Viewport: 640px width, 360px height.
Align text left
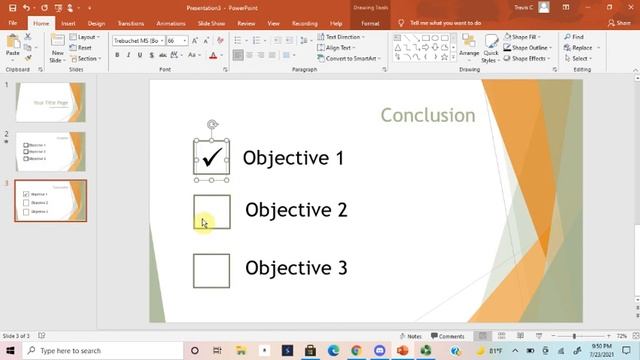238,55
